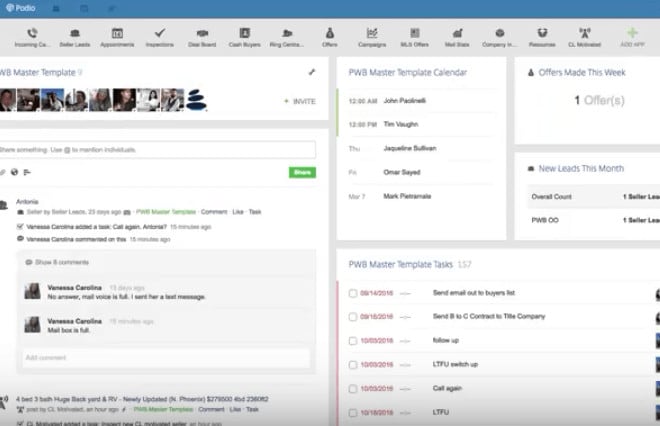Image resolution: width=660 pixels, height=426 pixels.
Task: Open the Deal Board app
Action: pos(202,37)
